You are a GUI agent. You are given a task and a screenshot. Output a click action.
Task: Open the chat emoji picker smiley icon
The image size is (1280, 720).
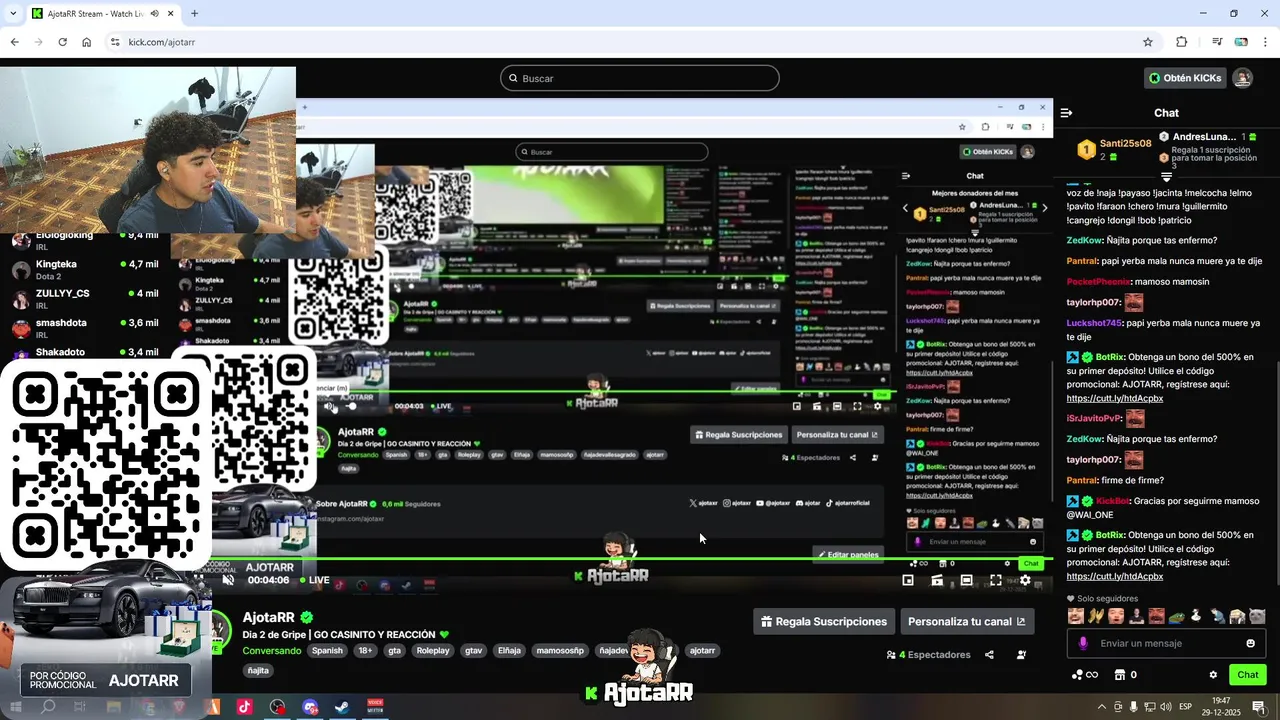[x=1250, y=643]
